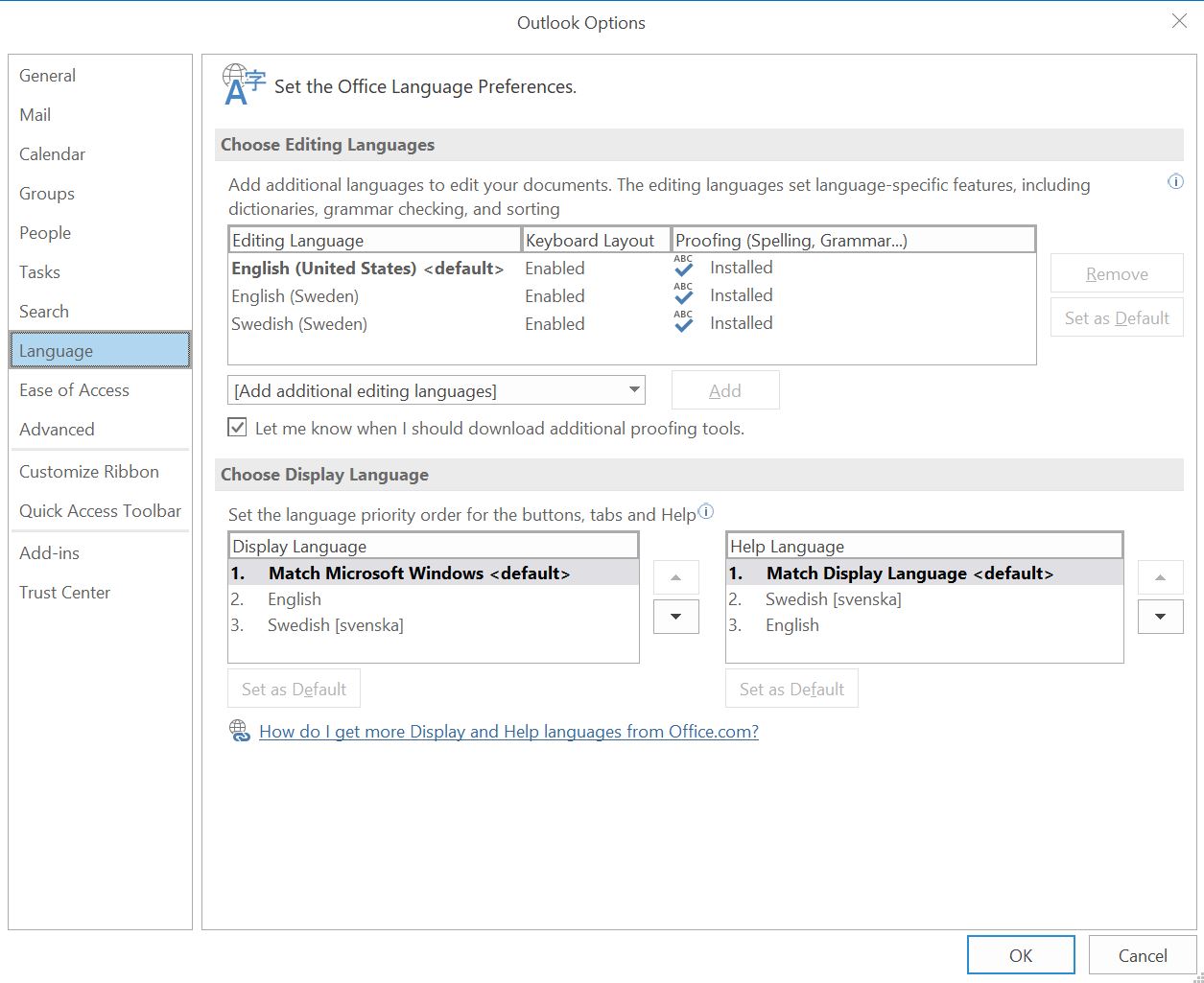Open the Advanced options category
1204x983 pixels.
tap(100, 430)
